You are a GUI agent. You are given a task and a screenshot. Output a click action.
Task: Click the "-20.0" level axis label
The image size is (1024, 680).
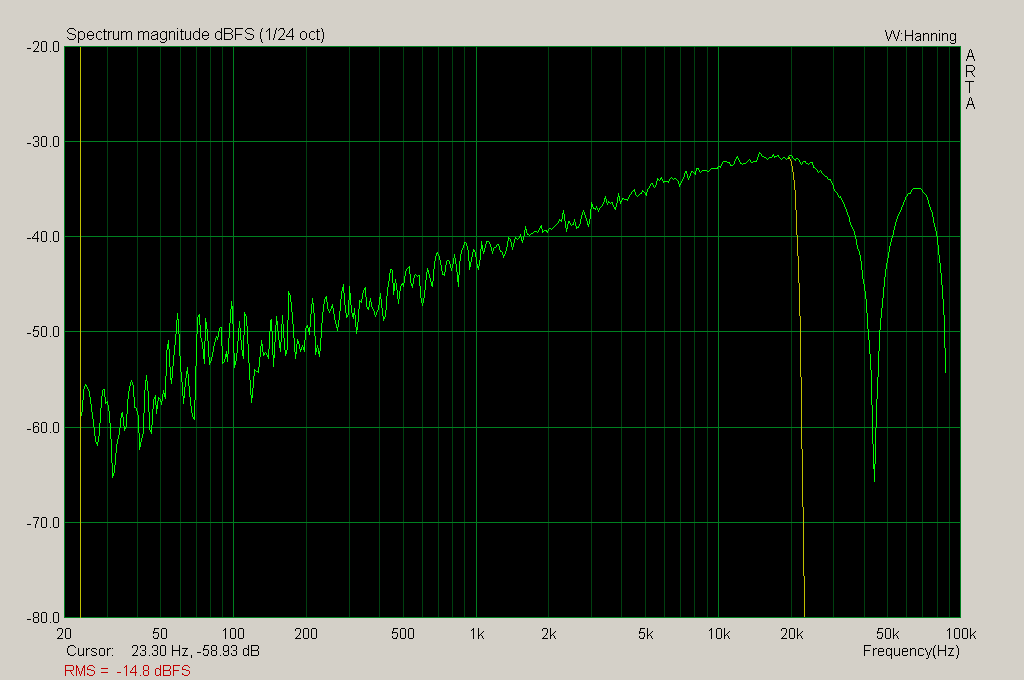point(43,47)
